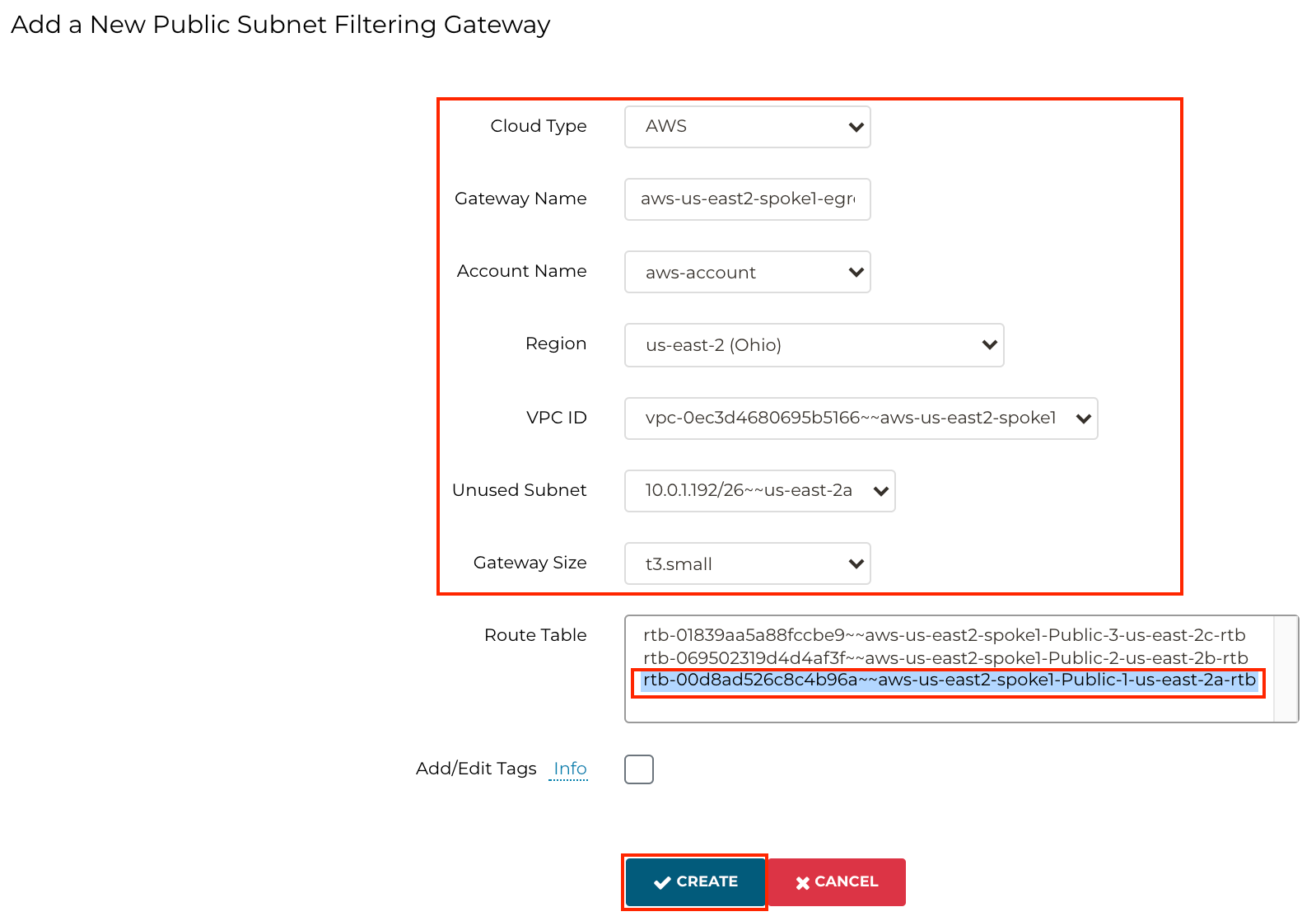Expand the Account Name dropdown
The image size is (1316, 921).
[746, 272]
